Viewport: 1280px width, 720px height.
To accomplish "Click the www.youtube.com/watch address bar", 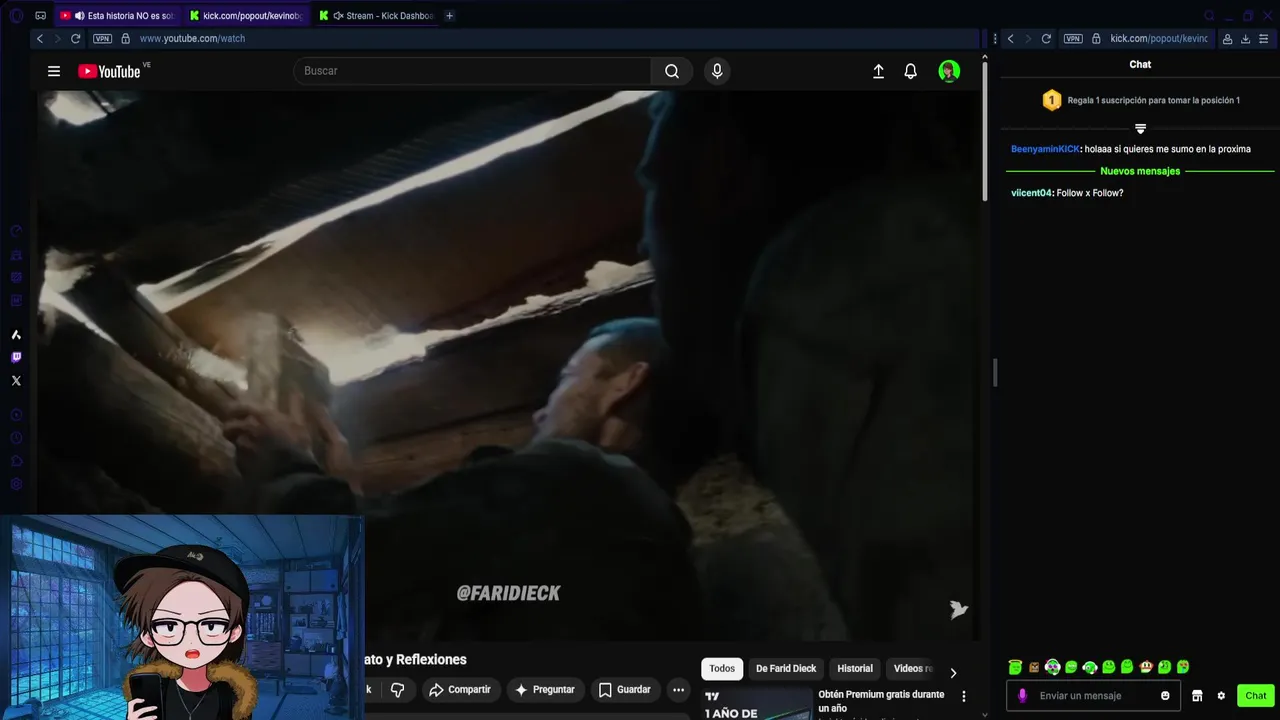I will point(192,38).
